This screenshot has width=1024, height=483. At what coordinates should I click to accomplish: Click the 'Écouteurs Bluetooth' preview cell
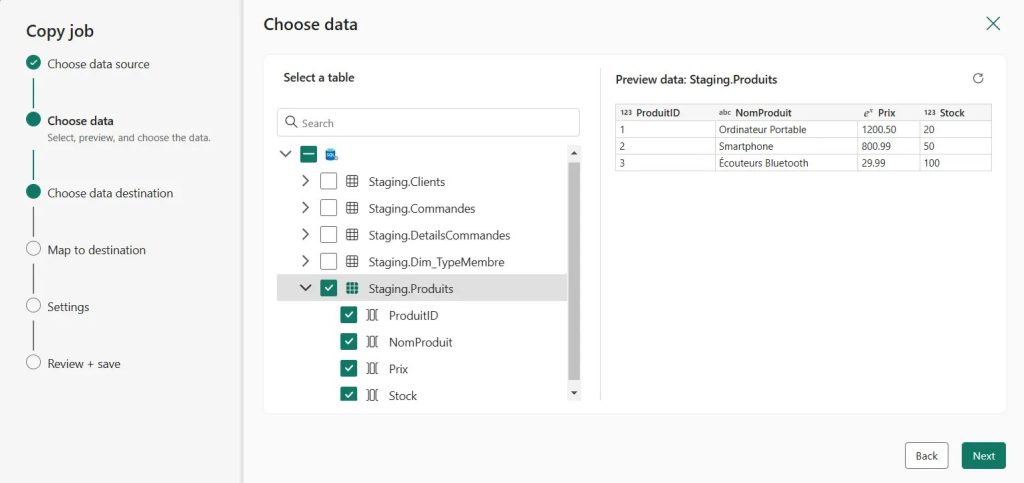tap(786, 163)
